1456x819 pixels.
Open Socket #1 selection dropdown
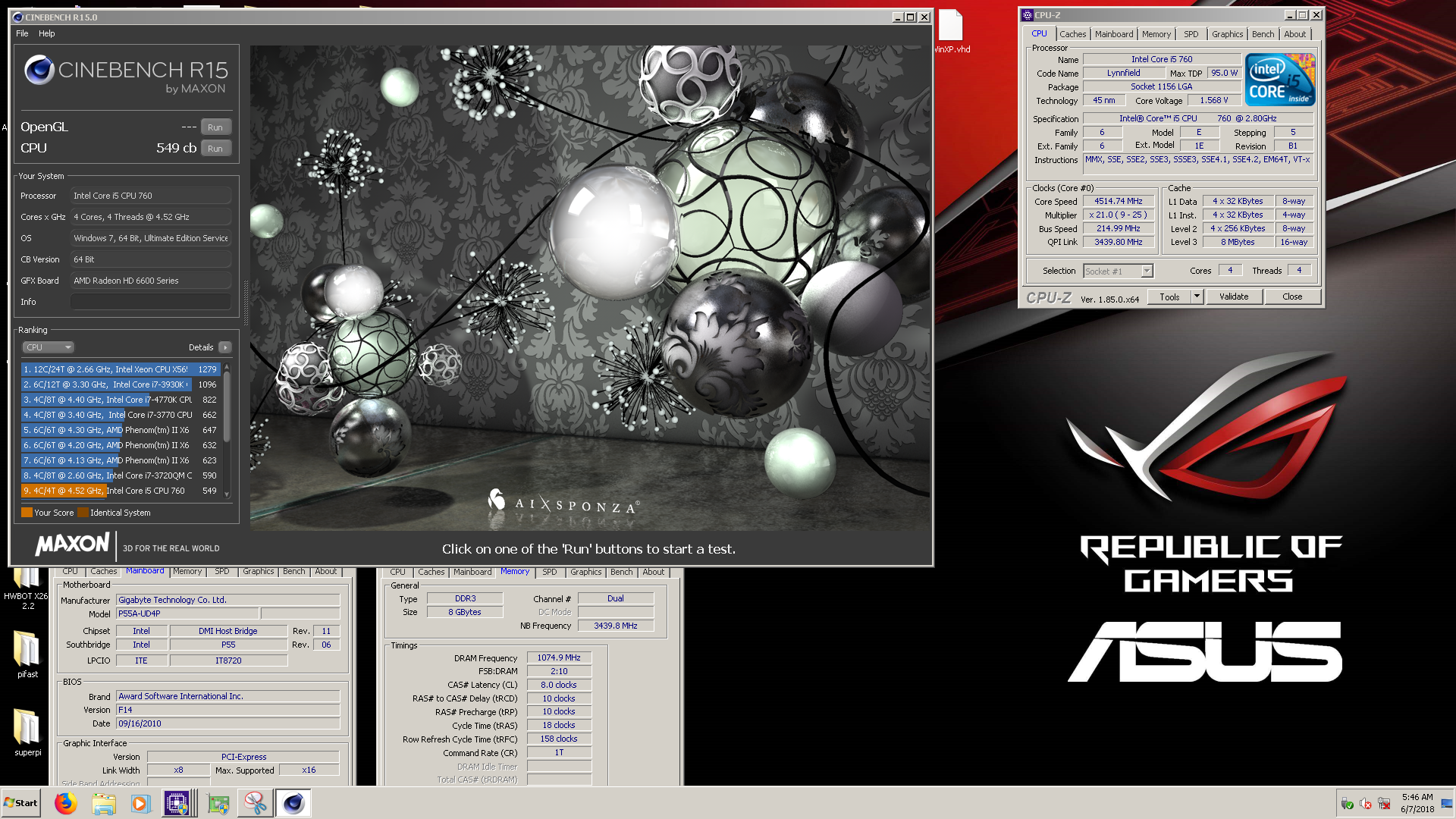click(1118, 271)
